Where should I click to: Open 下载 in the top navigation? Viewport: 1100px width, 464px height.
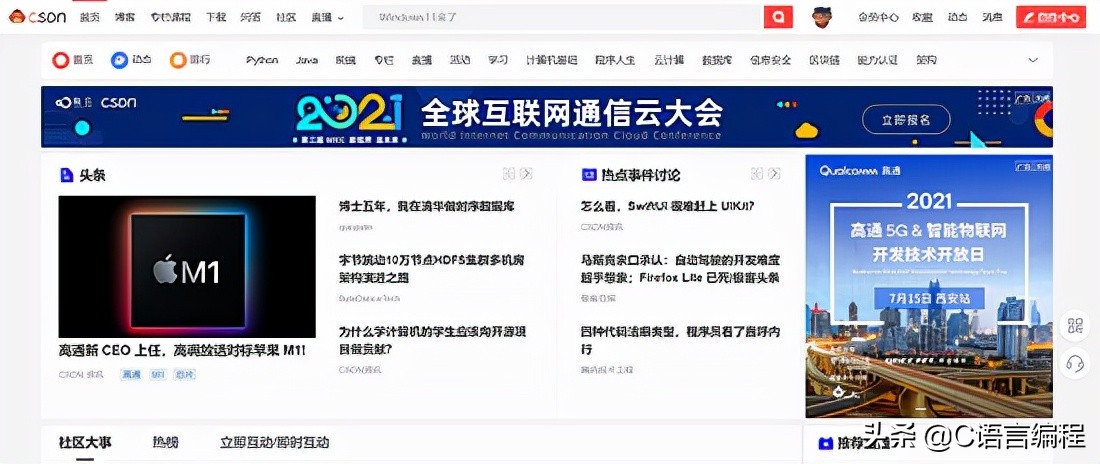click(x=216, y=18)
